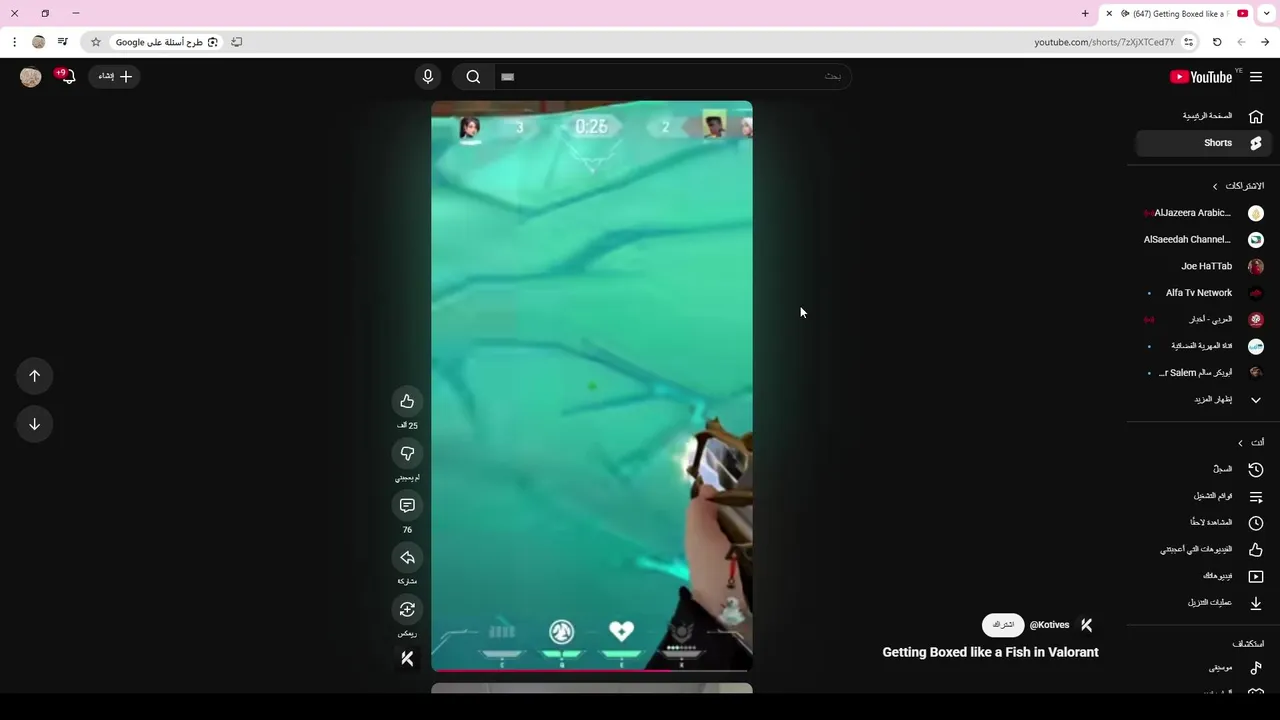Open the channel below Al Arabi news
The height and width of the screenshot is (720, 1280).
[x=1203, y=346]
